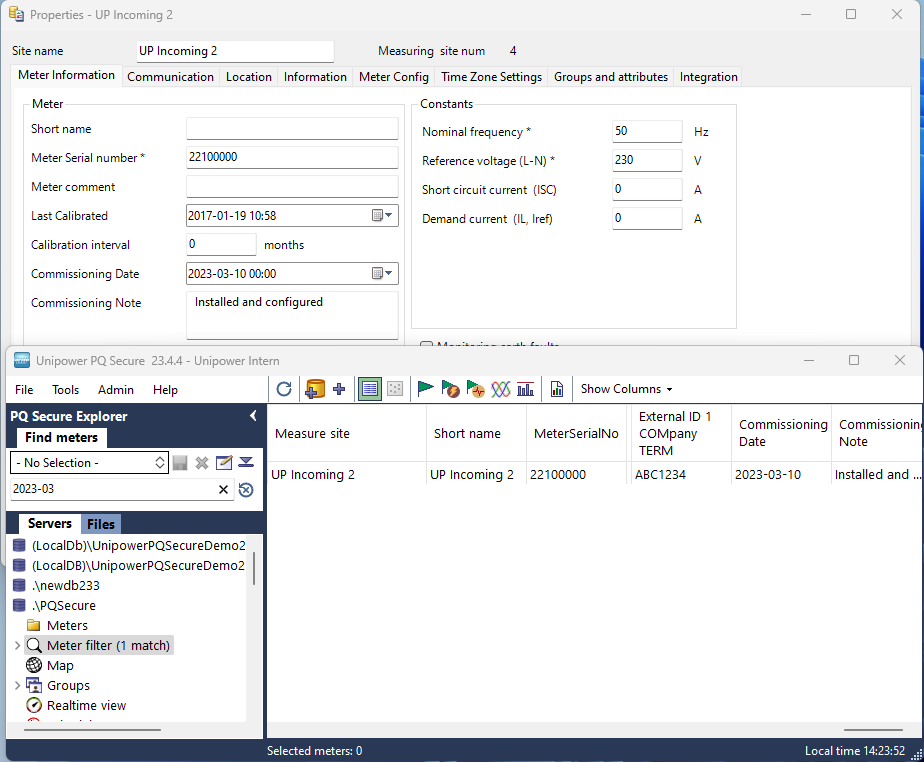Click the collapse filter down-arrow icon
Image resolution: width=924 pixels, height=762 pixels.
pos(246,462)
